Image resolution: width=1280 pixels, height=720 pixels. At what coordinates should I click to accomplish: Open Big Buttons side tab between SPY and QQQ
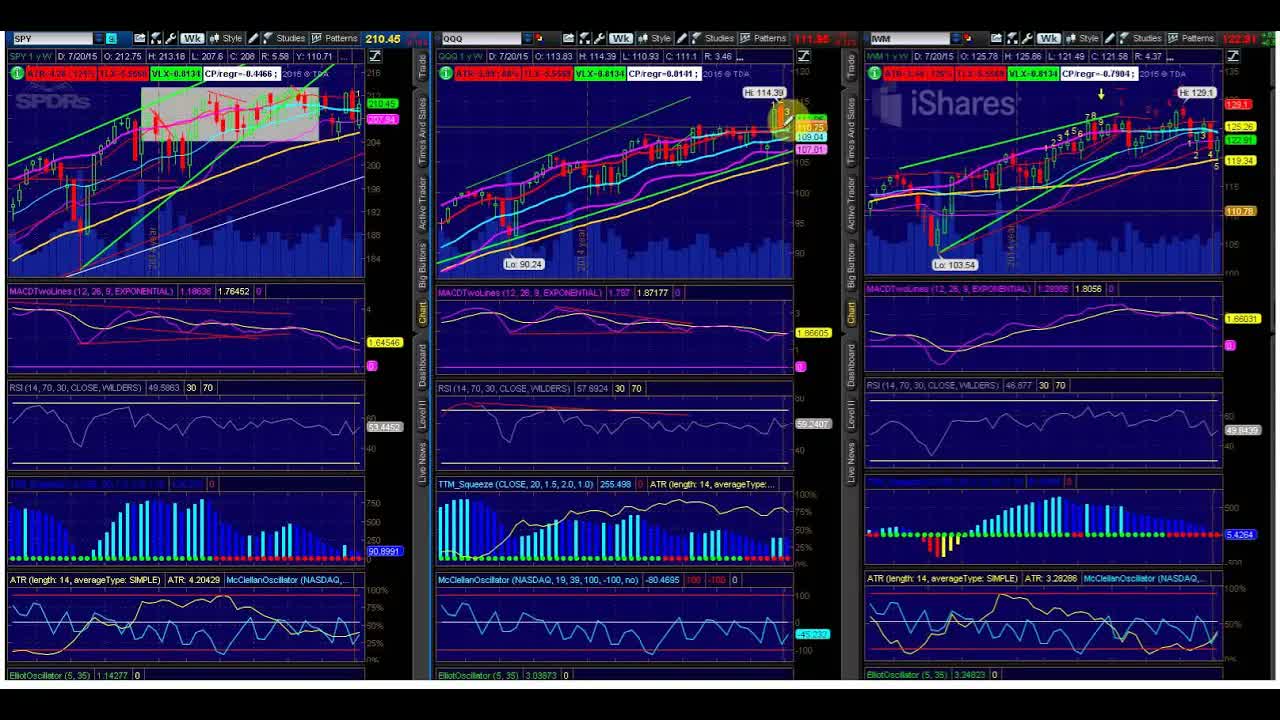[x=422, y=265]
